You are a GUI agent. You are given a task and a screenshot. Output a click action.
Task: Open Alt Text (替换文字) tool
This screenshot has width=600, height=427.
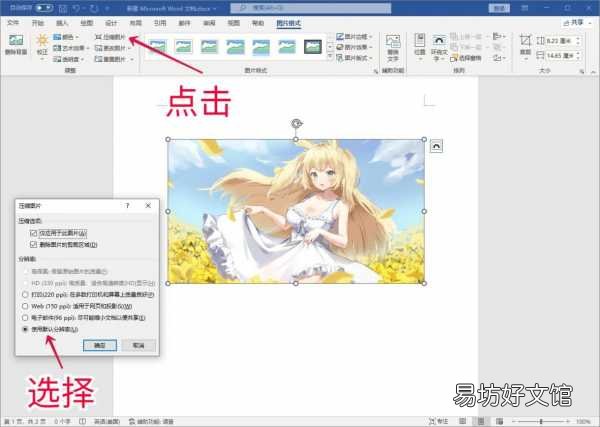tap(393, 47)
